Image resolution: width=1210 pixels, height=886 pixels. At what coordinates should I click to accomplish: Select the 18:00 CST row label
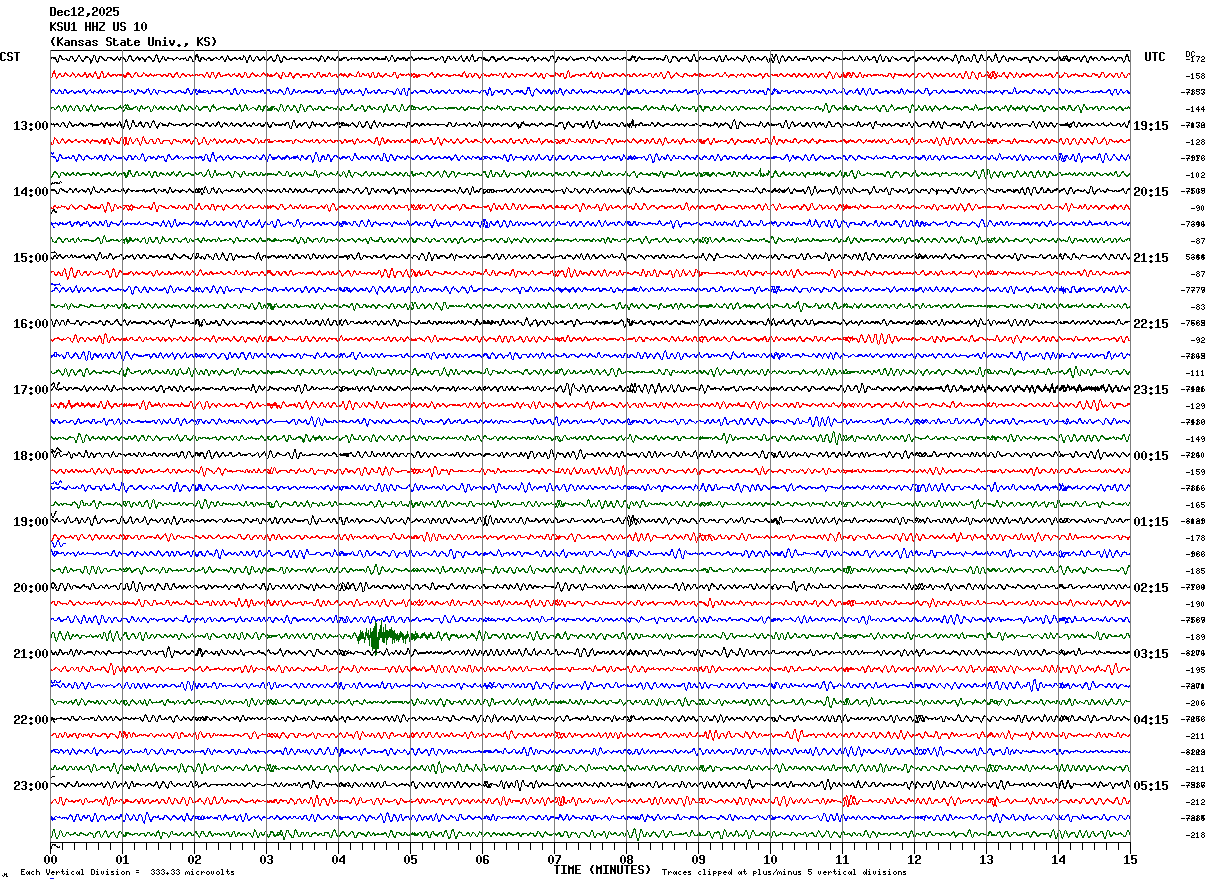tap(31, 456)
